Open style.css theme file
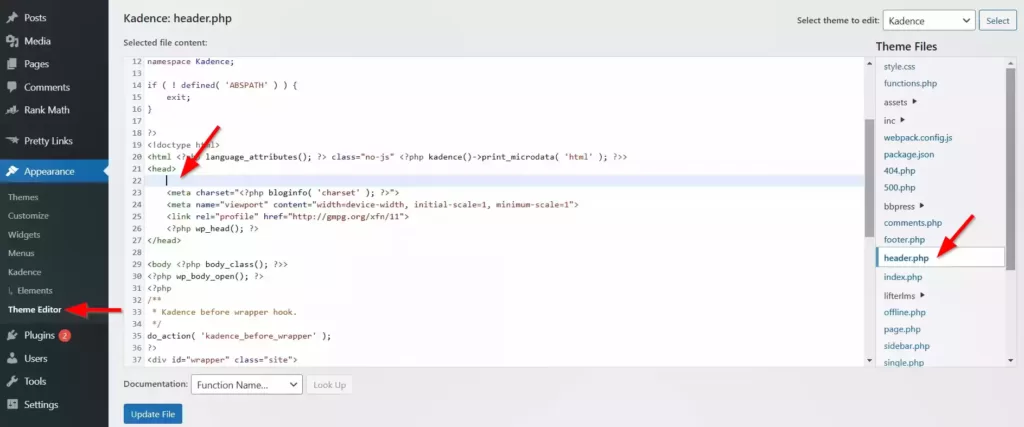Screen dimensions: 1024x427 click(899, 67)
